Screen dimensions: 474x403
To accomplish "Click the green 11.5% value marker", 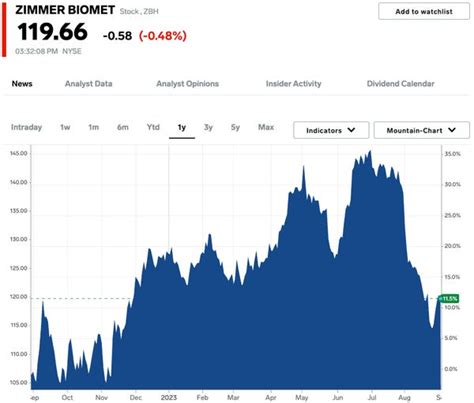I will click(449, 298).
